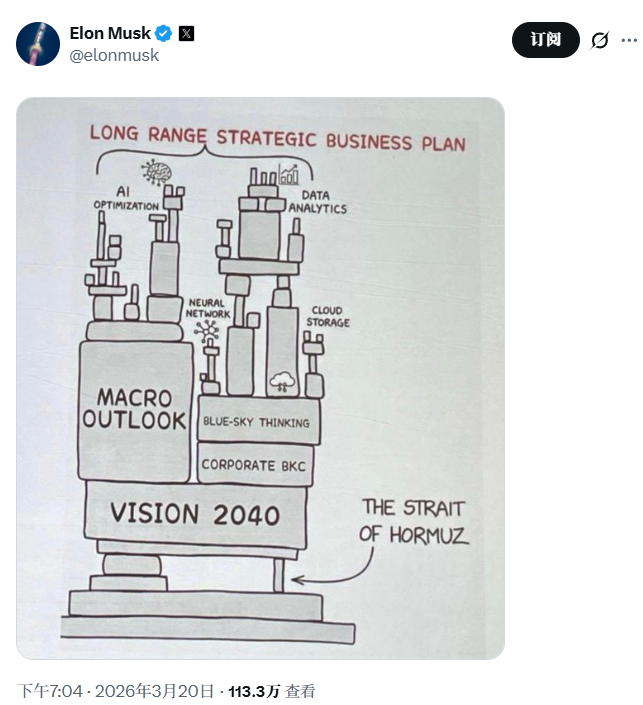Open the three-dot more options menu
Viewport: 643px width, 705px height.
[629, 40]
